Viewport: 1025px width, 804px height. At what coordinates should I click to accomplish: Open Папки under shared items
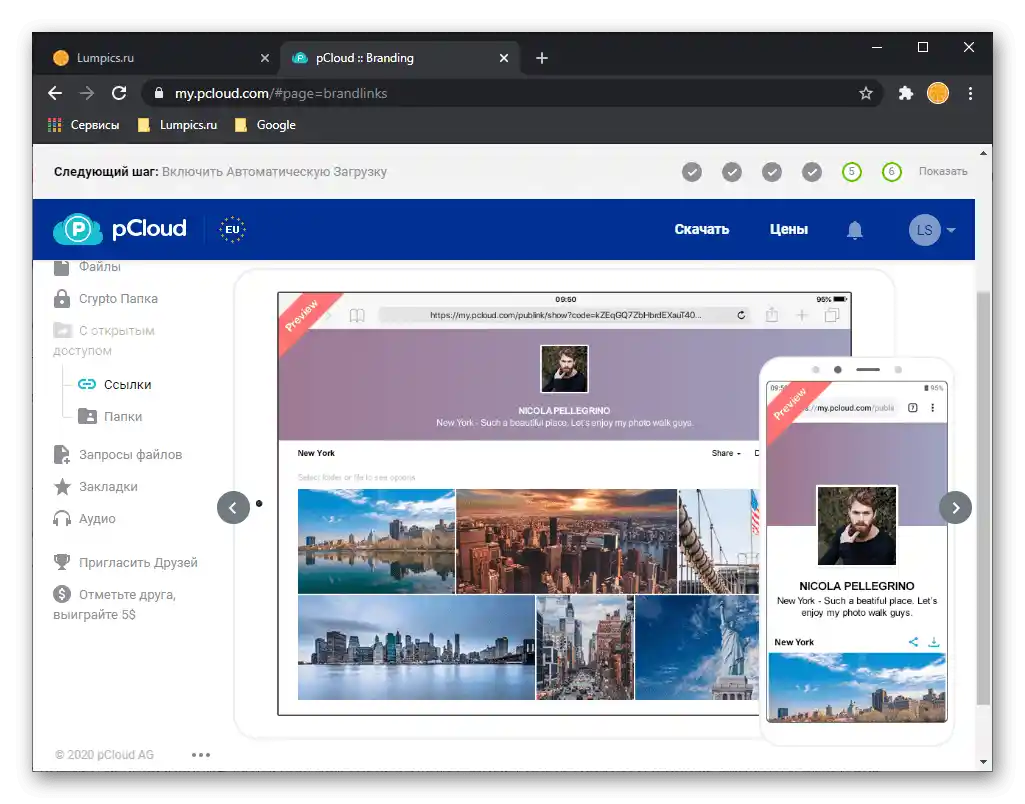(110, 416)
